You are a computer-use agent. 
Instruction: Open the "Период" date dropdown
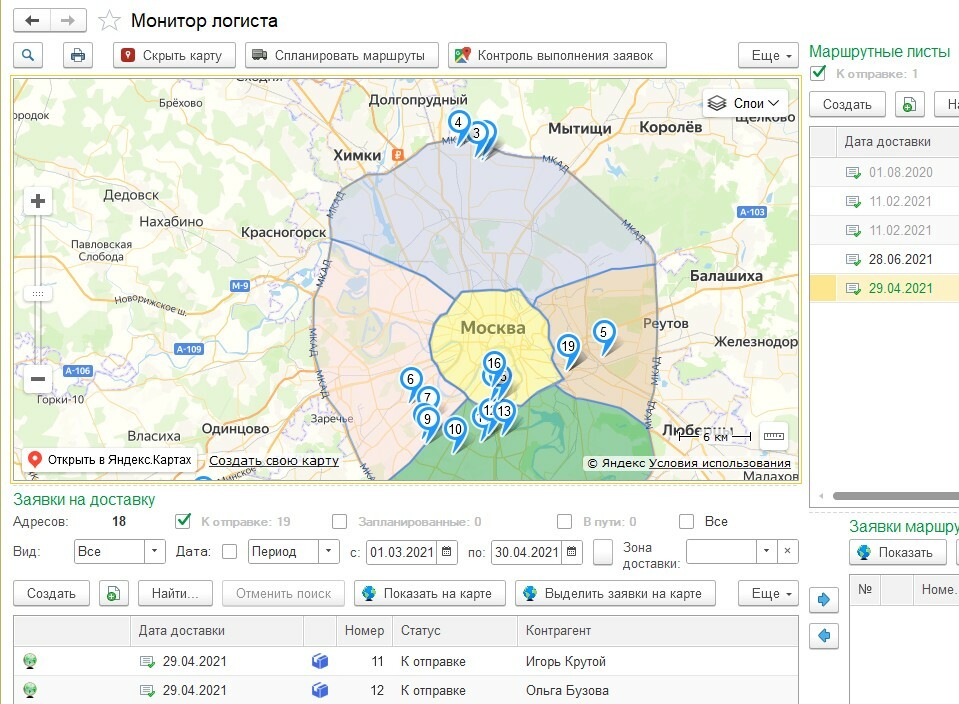point(329,551)
